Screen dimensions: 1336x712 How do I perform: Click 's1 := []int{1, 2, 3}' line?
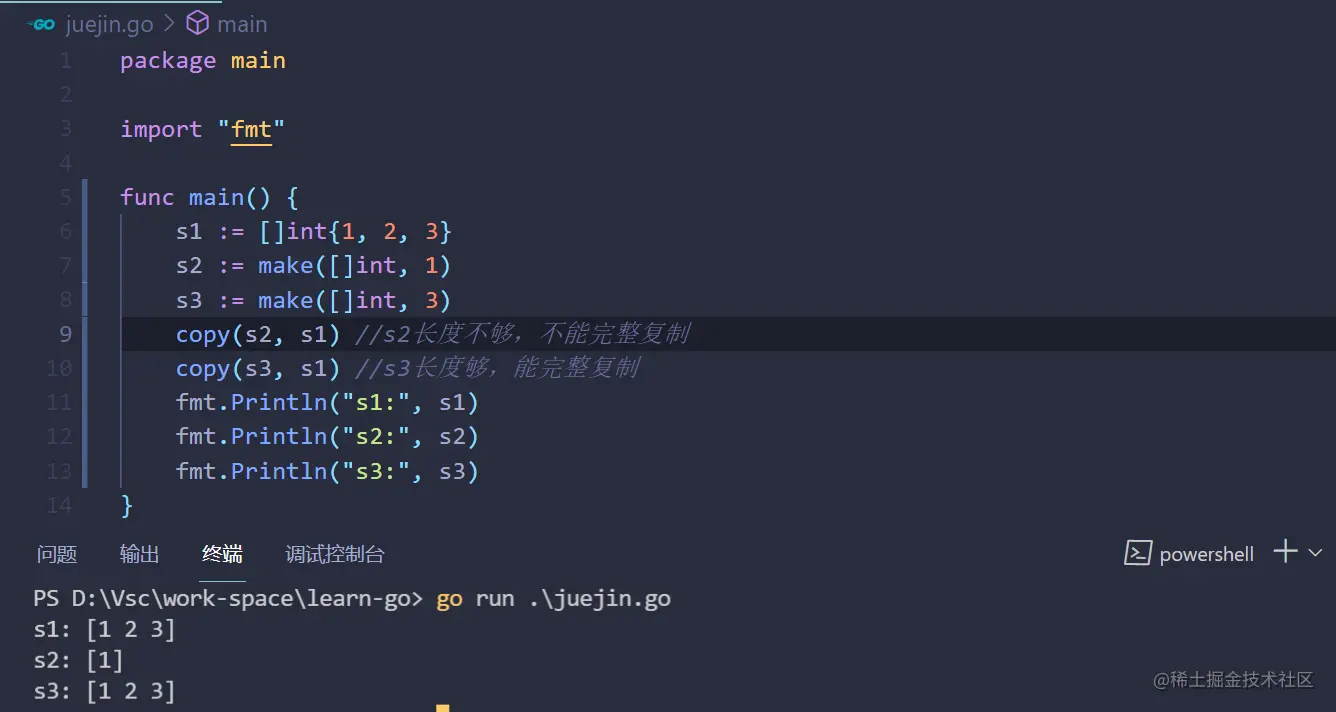(314, 232)
